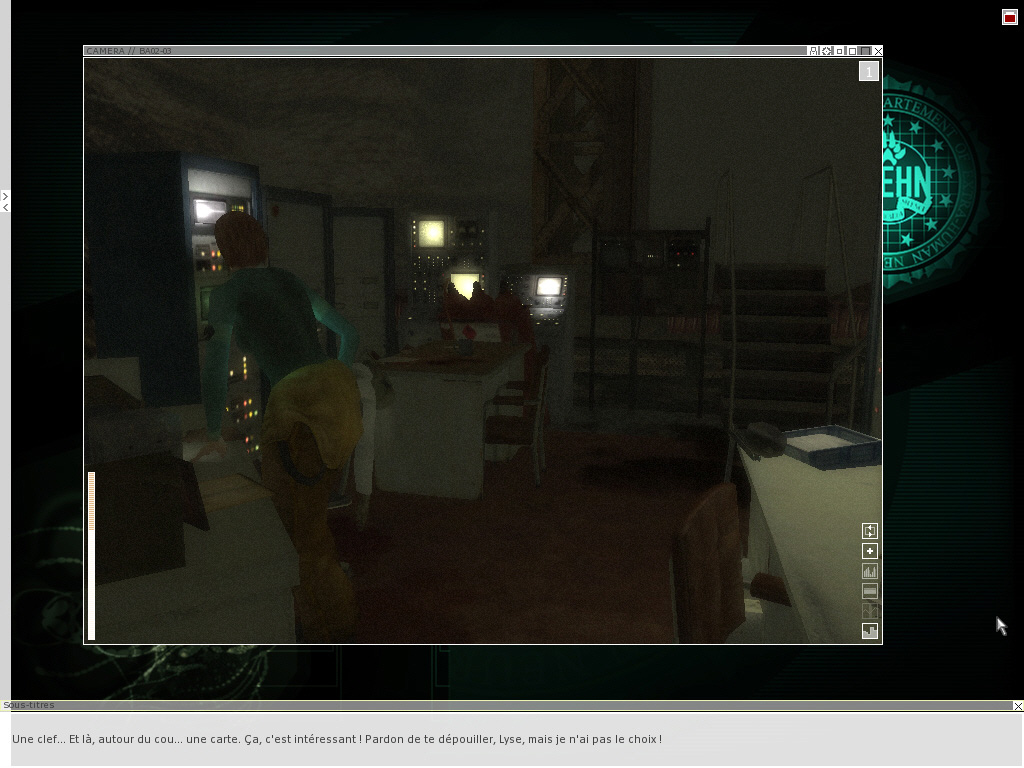Image resolution: width=1024 pixels, height=768 pixels.
Task: Click the crosshair center icon in camera title bar
Action: coord(827,51)
